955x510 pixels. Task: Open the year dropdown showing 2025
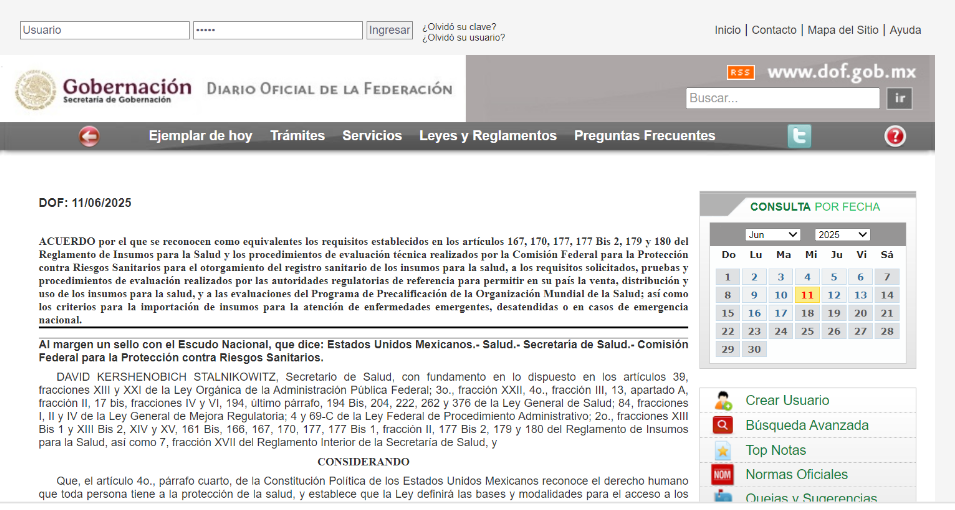pyautogui.click(x=841, y=234)
